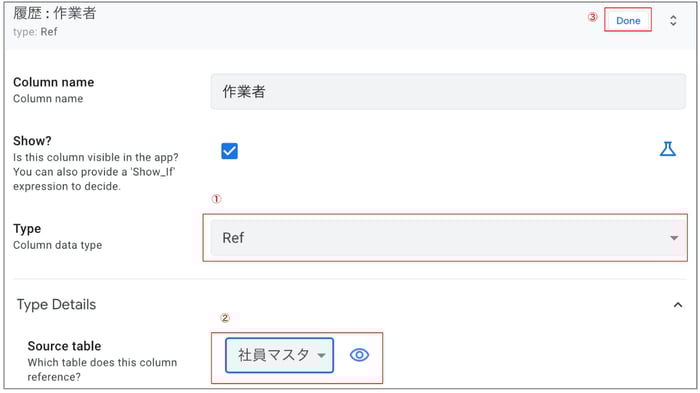
Task: Click the 'Show?' label text
Action: tap(32, 141)
